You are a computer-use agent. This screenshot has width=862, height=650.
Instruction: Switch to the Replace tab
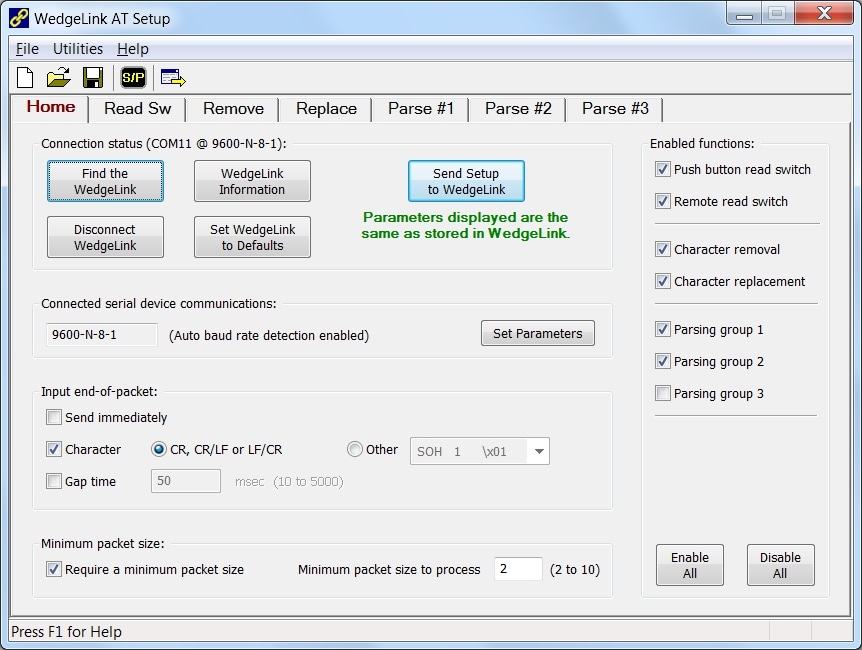click(326, 108)
